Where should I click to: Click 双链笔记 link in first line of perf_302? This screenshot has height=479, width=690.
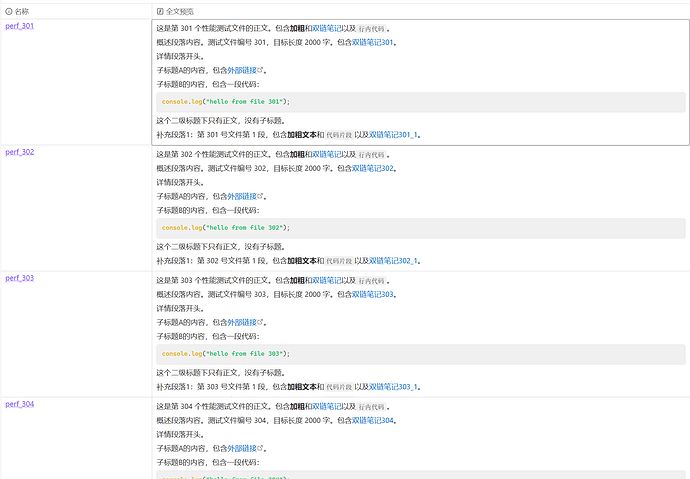point(327,154)
